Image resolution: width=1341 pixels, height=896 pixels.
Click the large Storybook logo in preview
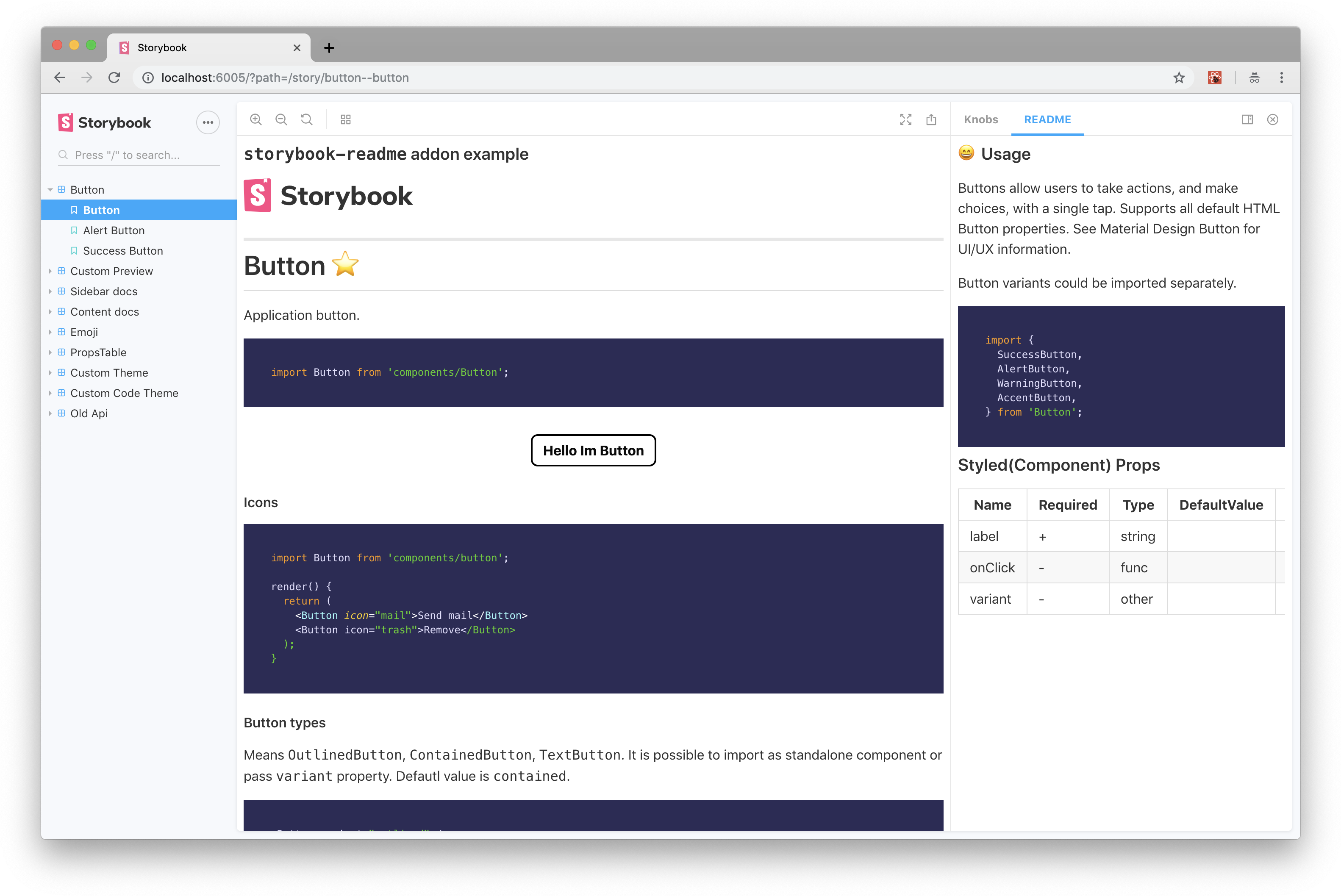coord(328,196)
